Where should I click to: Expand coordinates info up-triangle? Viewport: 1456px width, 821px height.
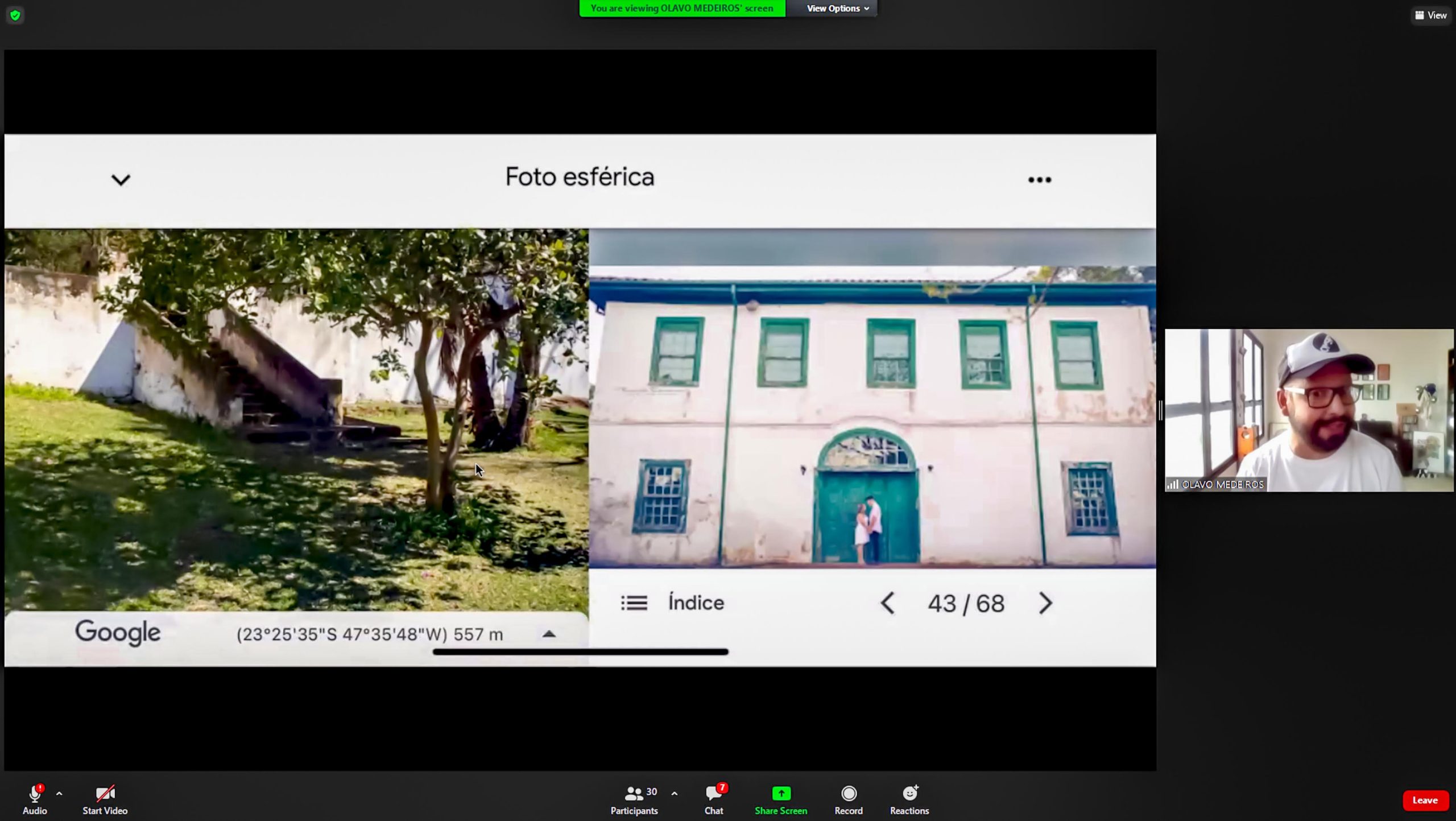coord(549,634)
